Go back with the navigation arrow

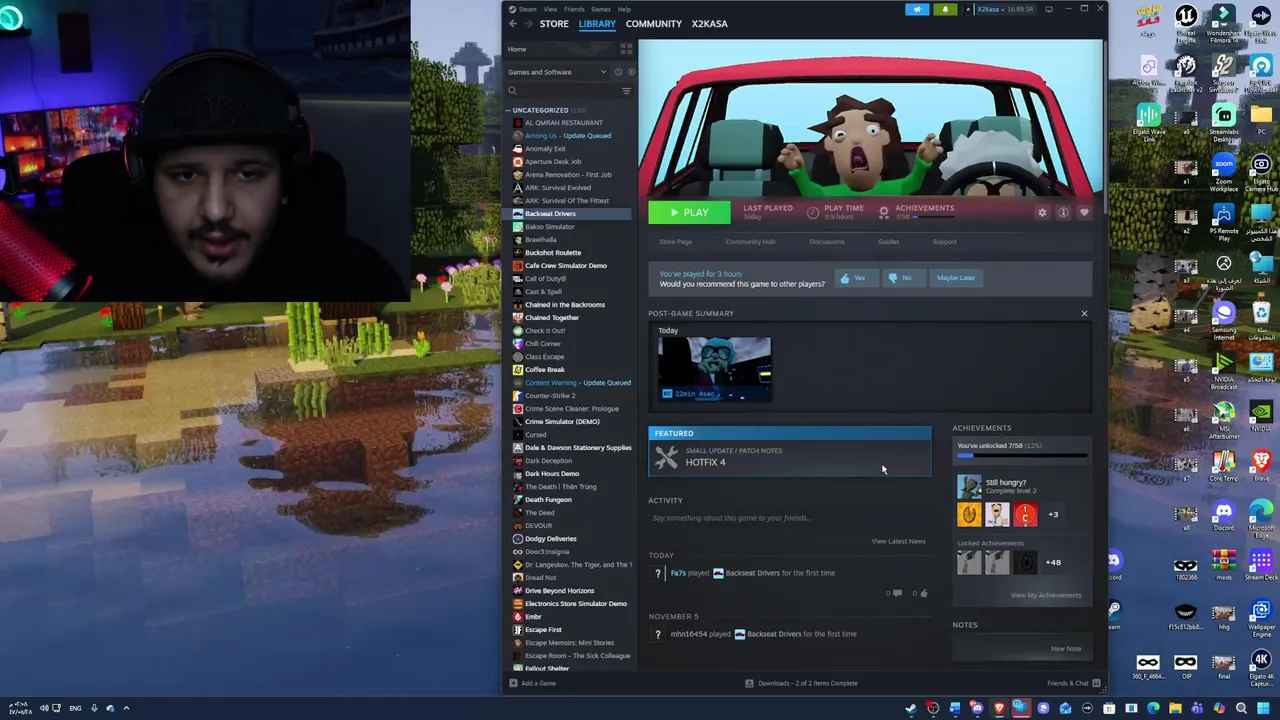(513, 23)
